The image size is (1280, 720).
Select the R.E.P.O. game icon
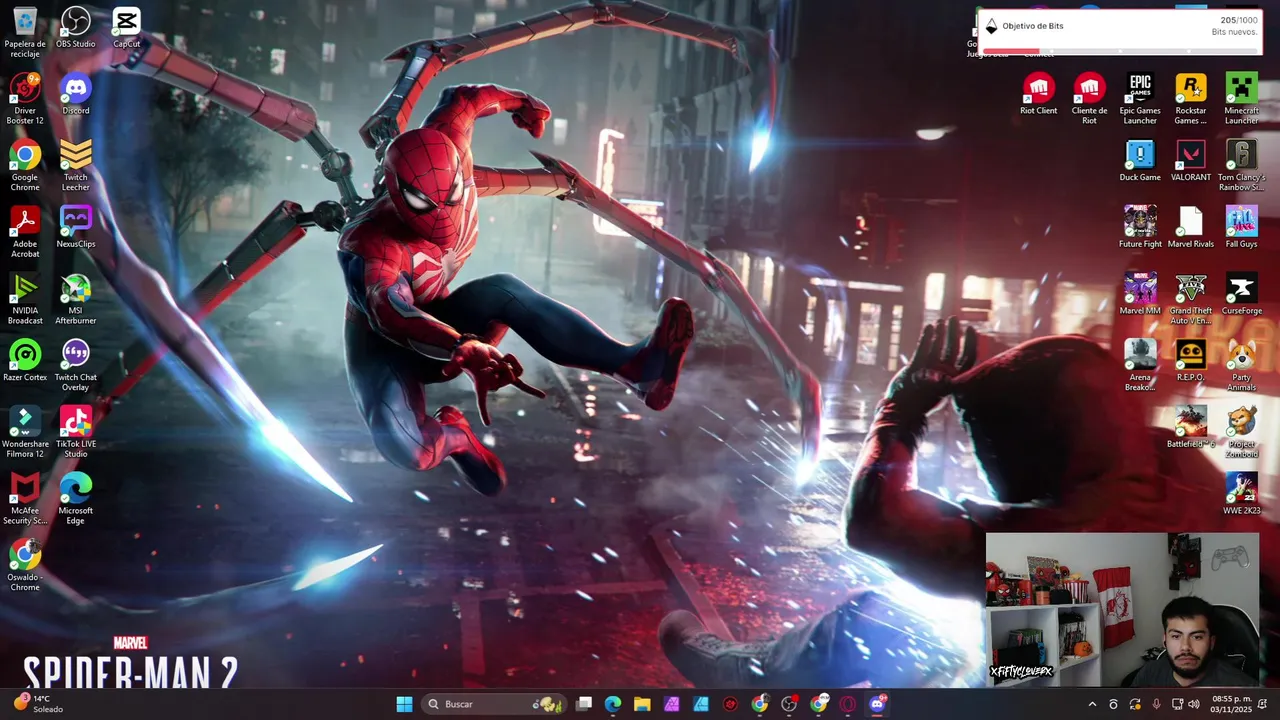click(1190, 361)
